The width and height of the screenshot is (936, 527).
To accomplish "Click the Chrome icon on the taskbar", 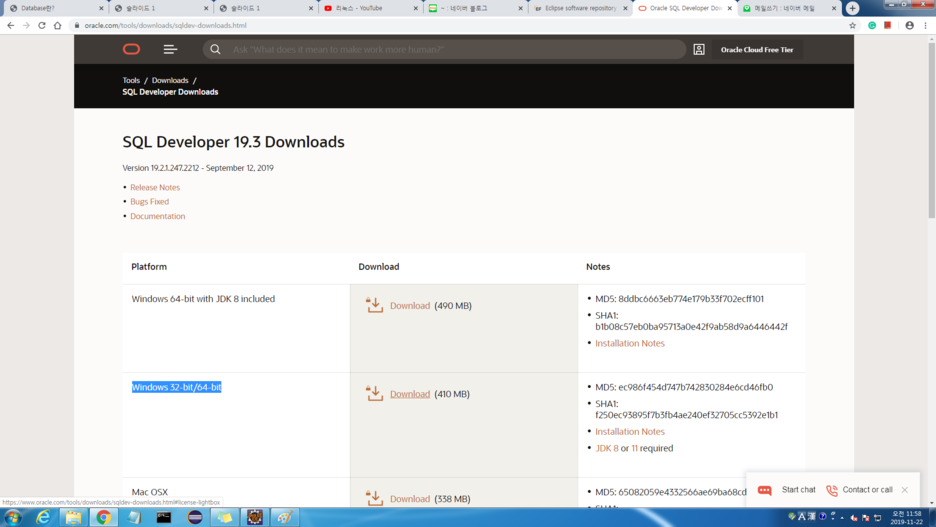I will pos(103,517).
